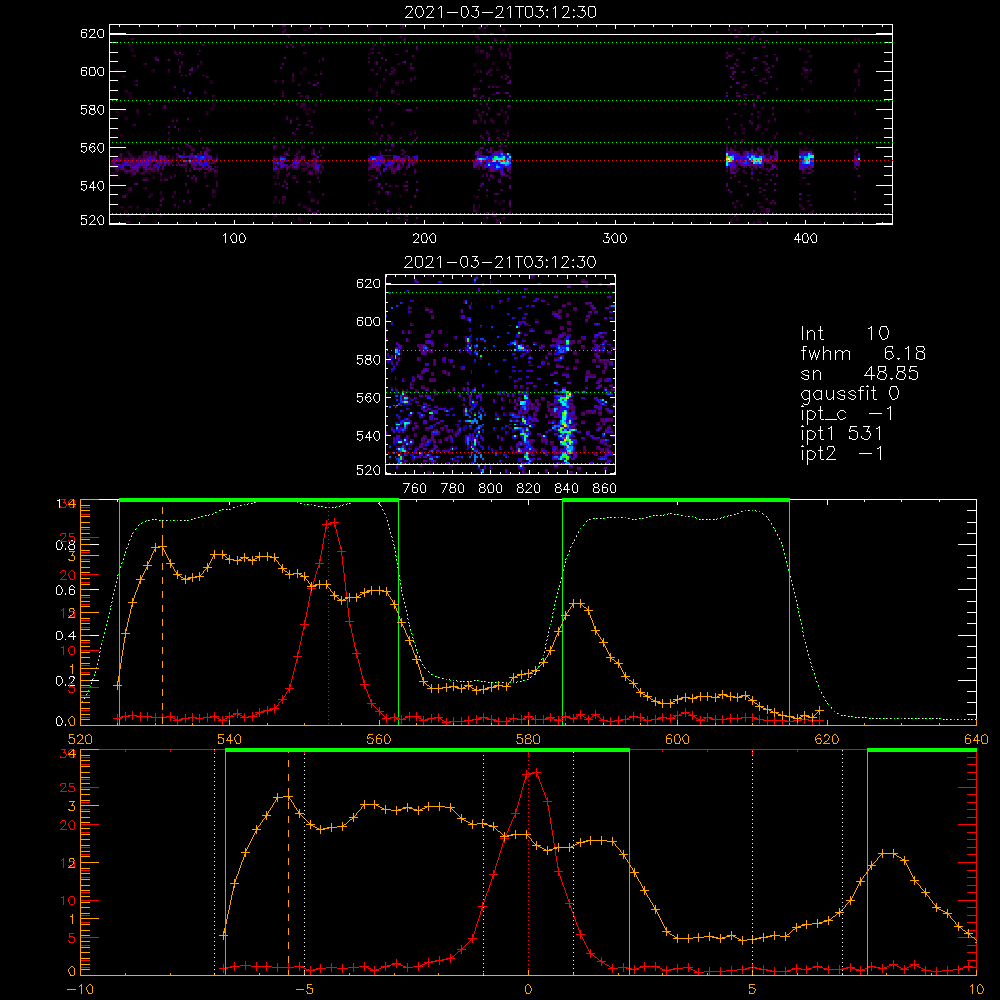Click x-axis label -5 on bottom plot
Viewport: 1000px width, 1000px height.
tap(304, 989)
